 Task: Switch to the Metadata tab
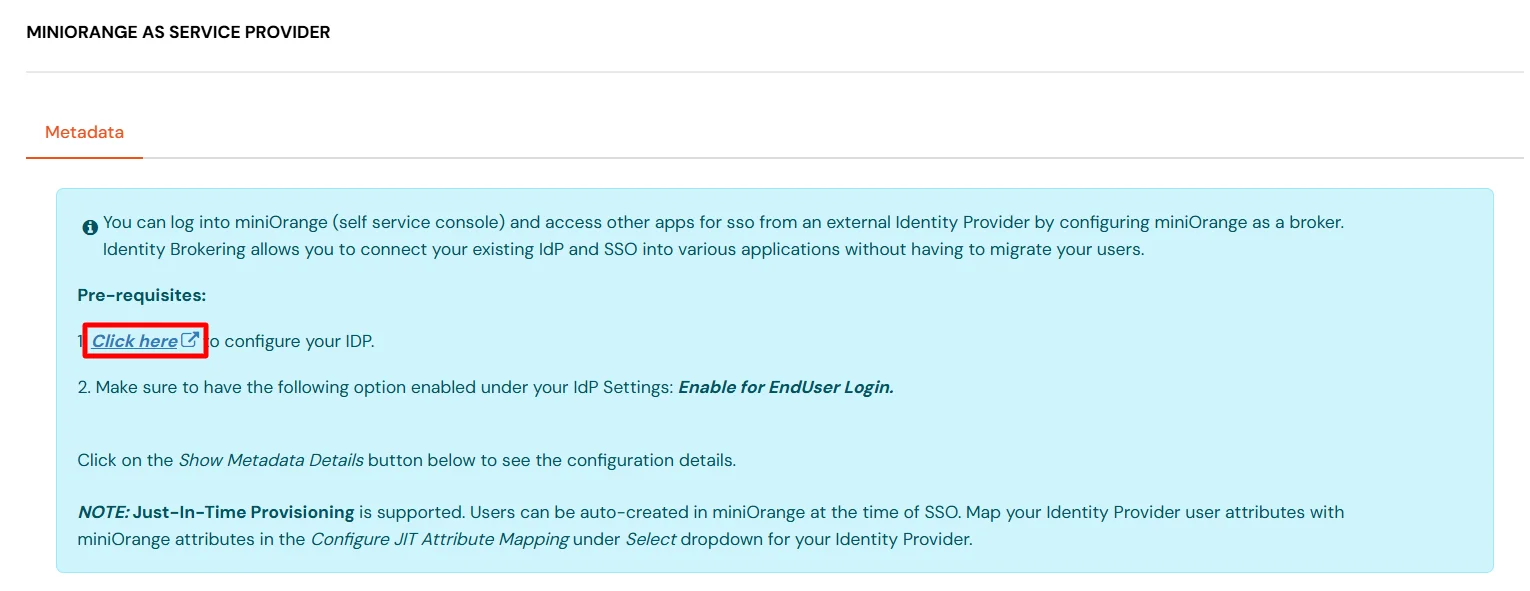click(84, 132)
